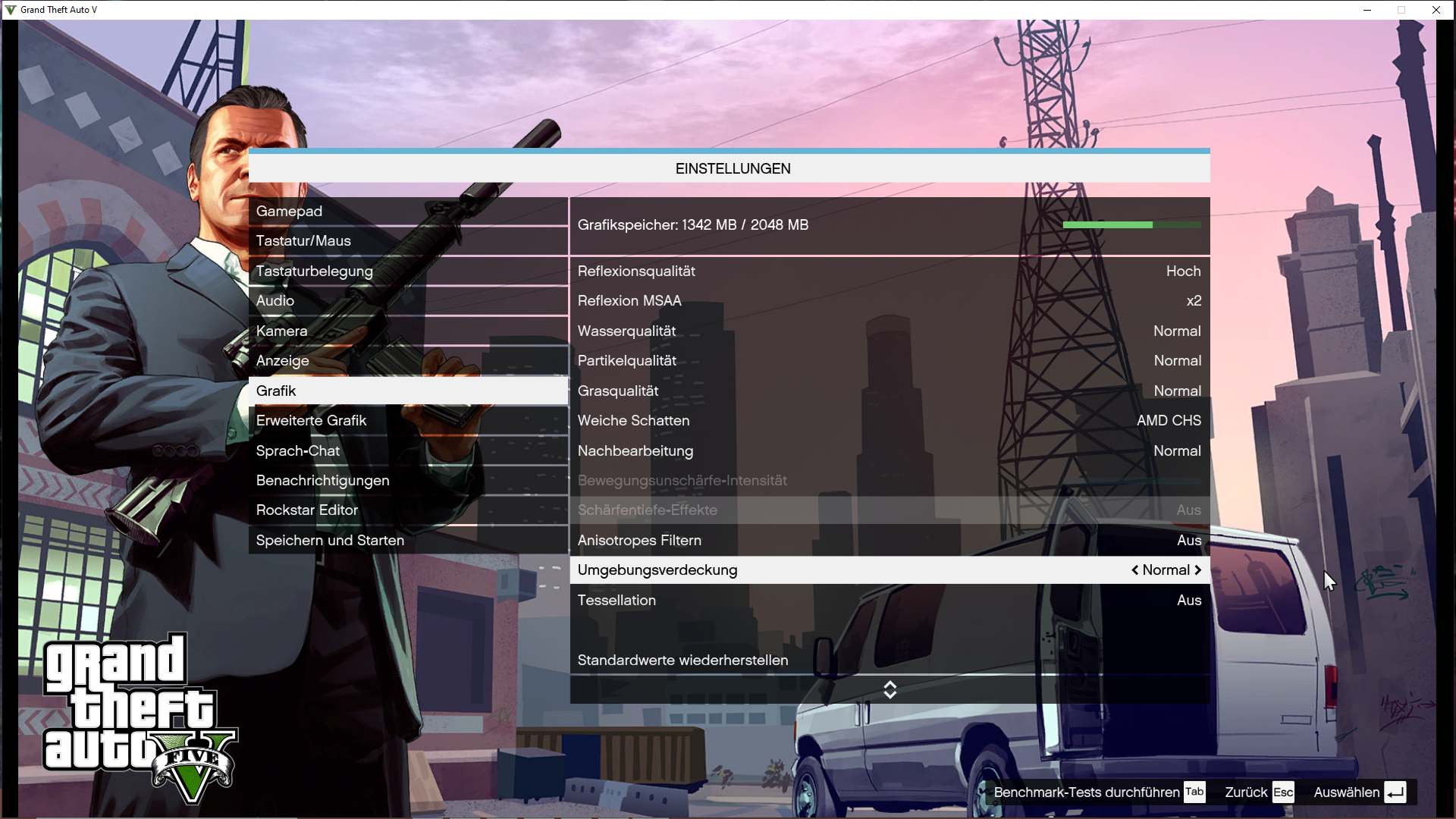The image size is (1456, 819).
Task: Click the left arrow next to Umgebungsverdeckung
Action: [x=1134, y=570]
